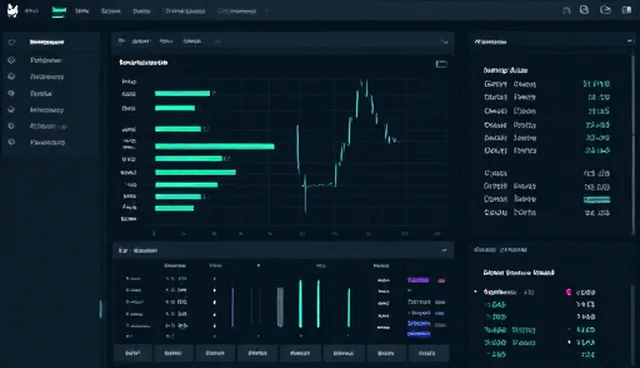
Task: Click the fifth button in the bottom button row
Action: 300,353
